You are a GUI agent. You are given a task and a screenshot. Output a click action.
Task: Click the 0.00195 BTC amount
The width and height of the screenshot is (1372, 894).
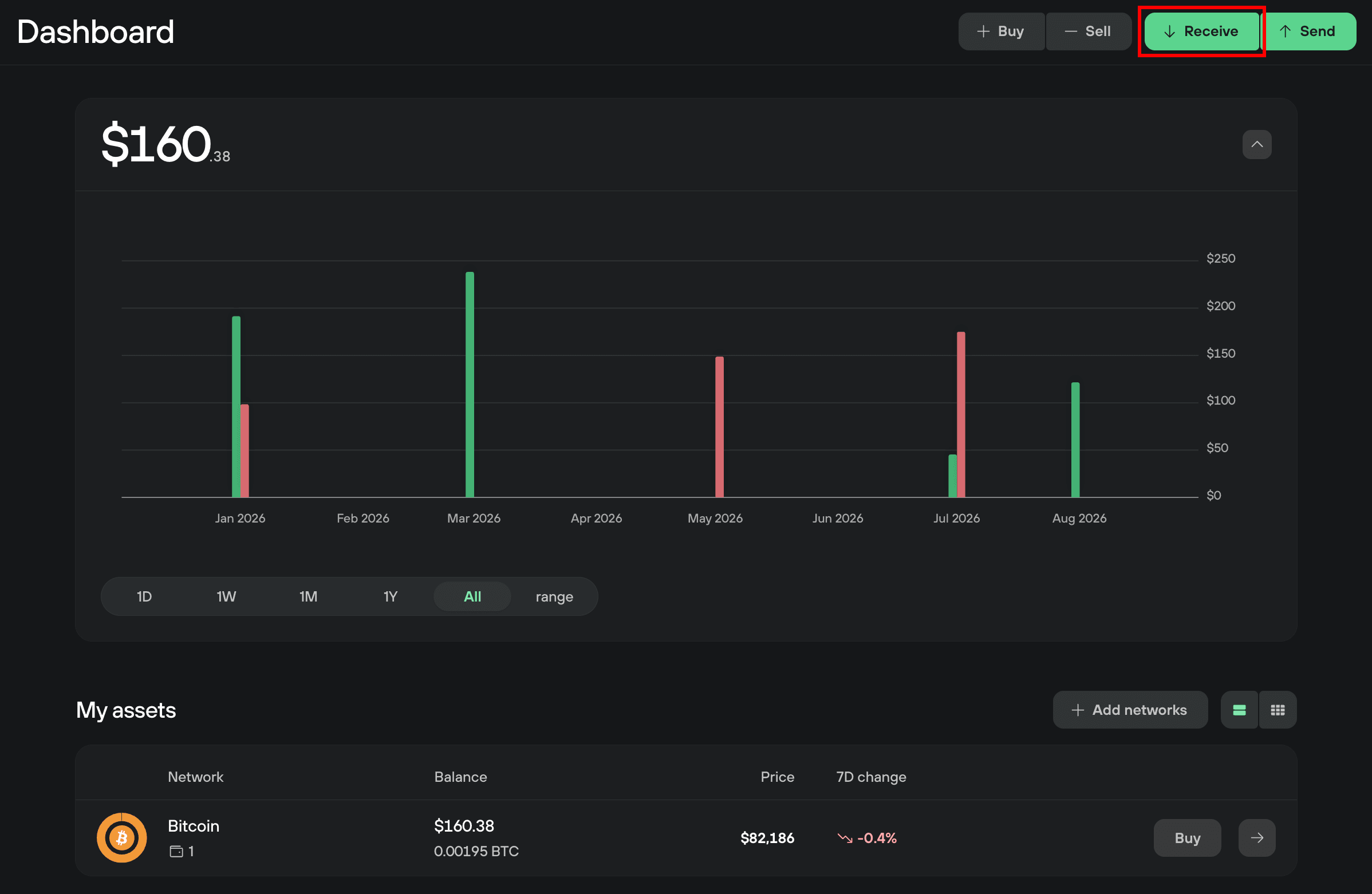click(x=476, y=851)
